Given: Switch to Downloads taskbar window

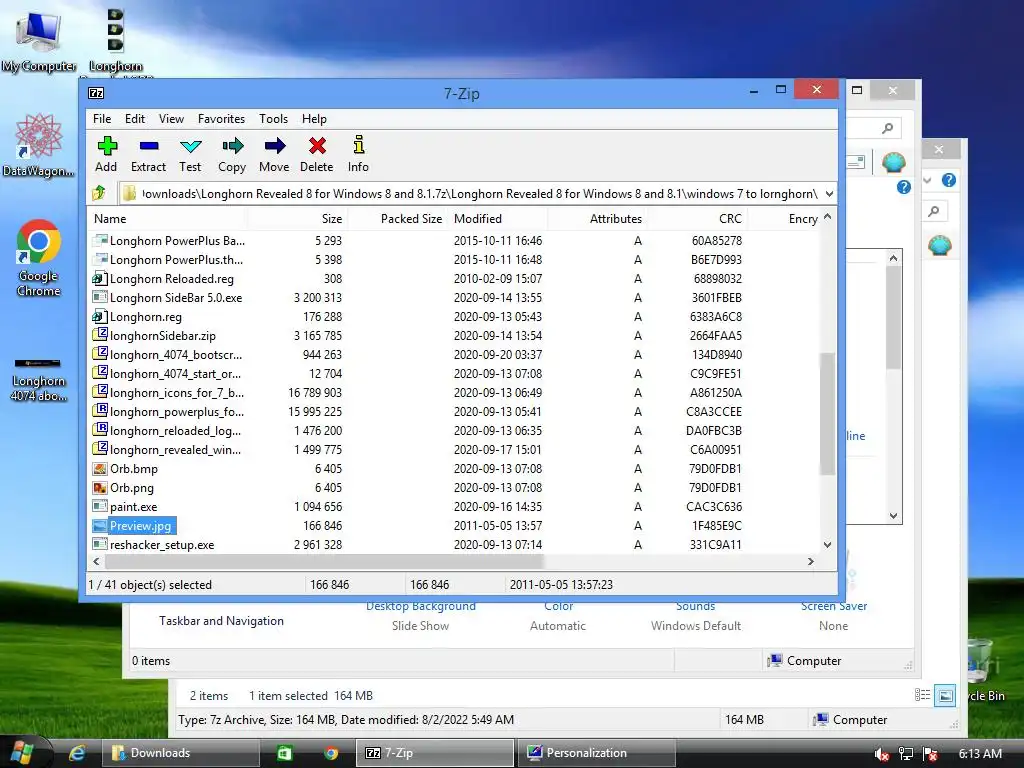Looking at the screenshot, I should coord(180,753).
